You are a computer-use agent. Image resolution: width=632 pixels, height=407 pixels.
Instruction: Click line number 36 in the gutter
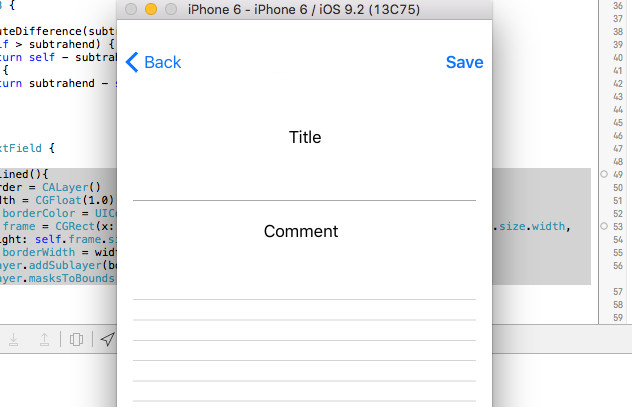pos(617,6)
